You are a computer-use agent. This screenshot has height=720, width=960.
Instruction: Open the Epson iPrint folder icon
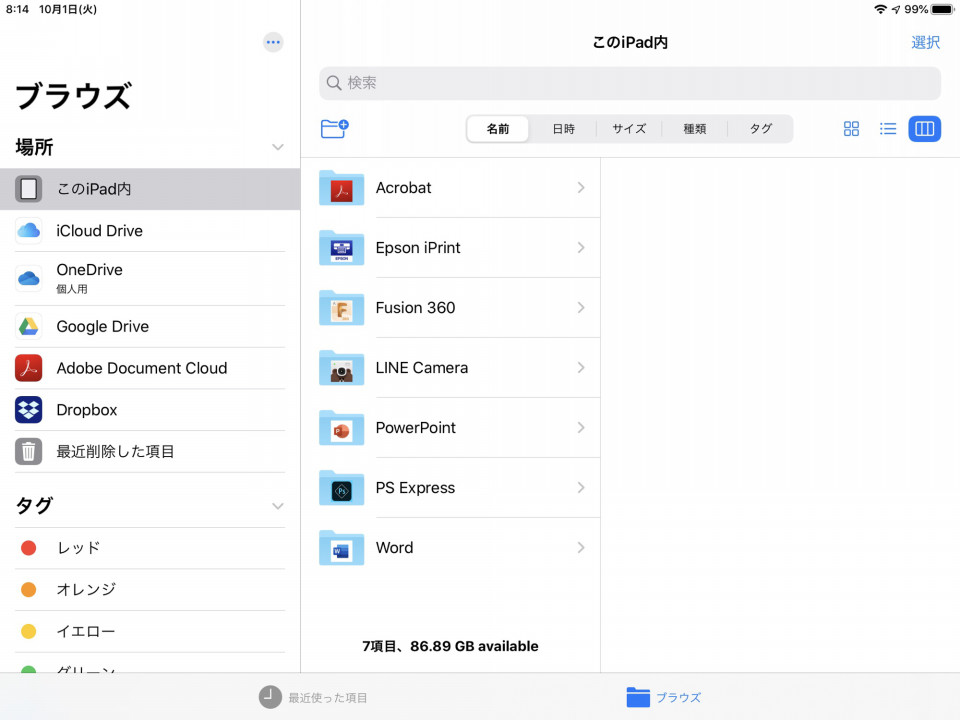pyautogui.click(x=342, y=247)
